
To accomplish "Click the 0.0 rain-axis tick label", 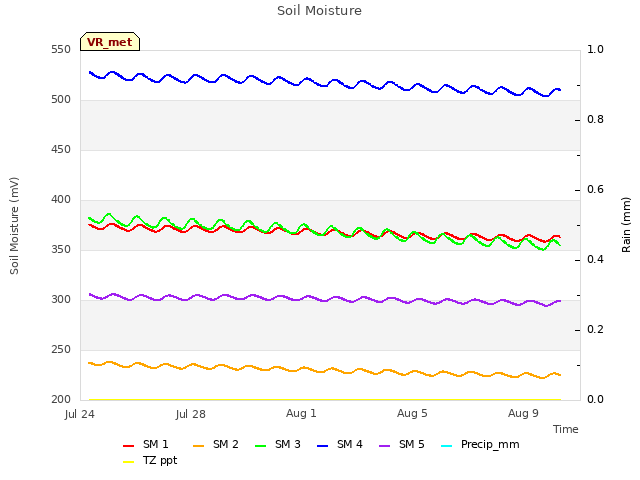I will [x=595, y=400].
